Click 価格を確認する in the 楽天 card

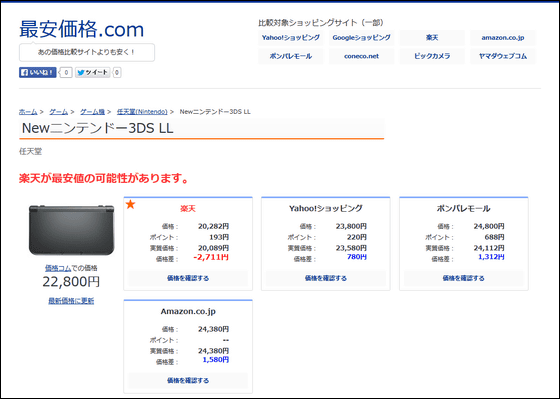pos(188,278)
